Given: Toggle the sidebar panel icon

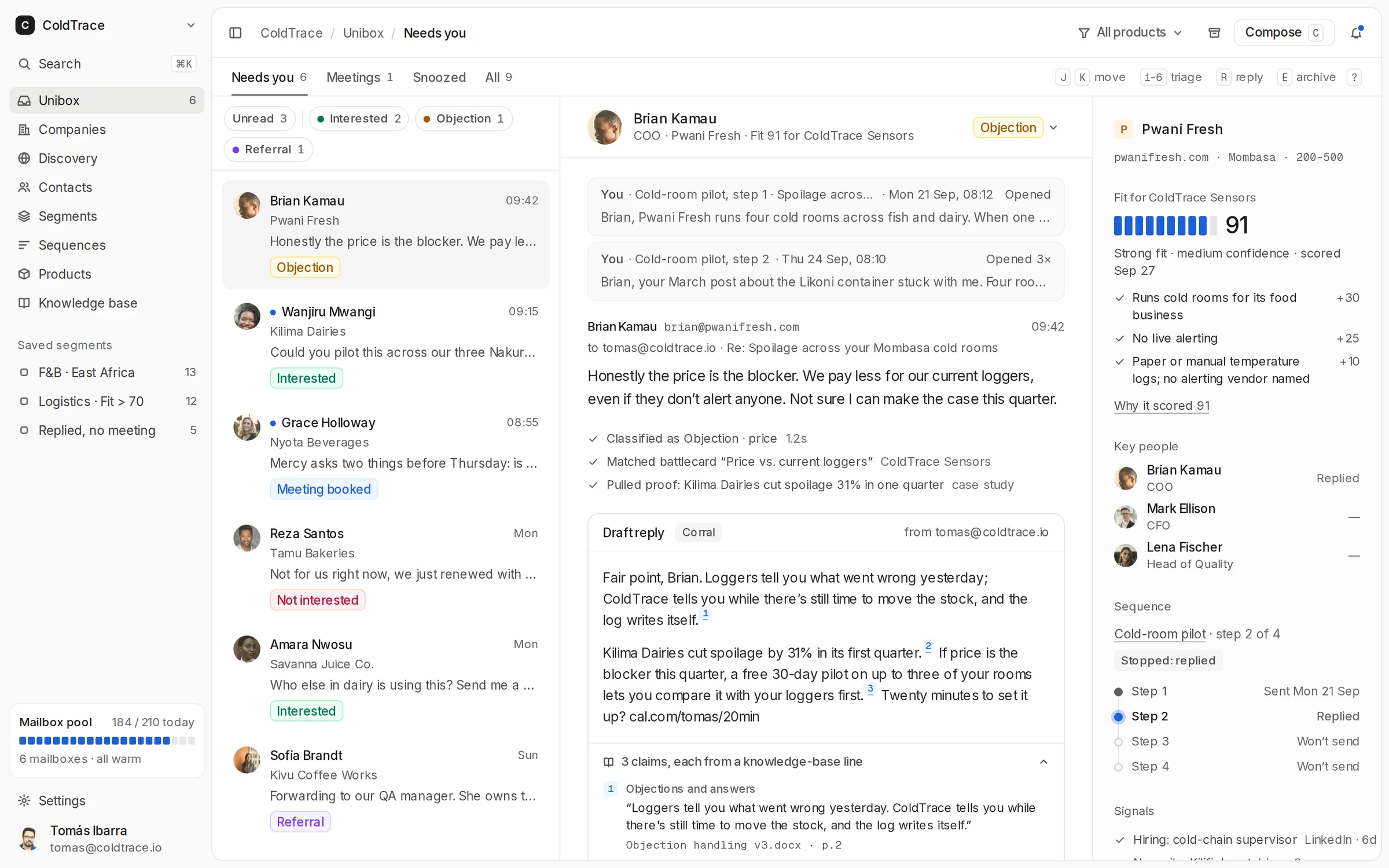Looking at the screenshot, I should [x=235, y=33].
